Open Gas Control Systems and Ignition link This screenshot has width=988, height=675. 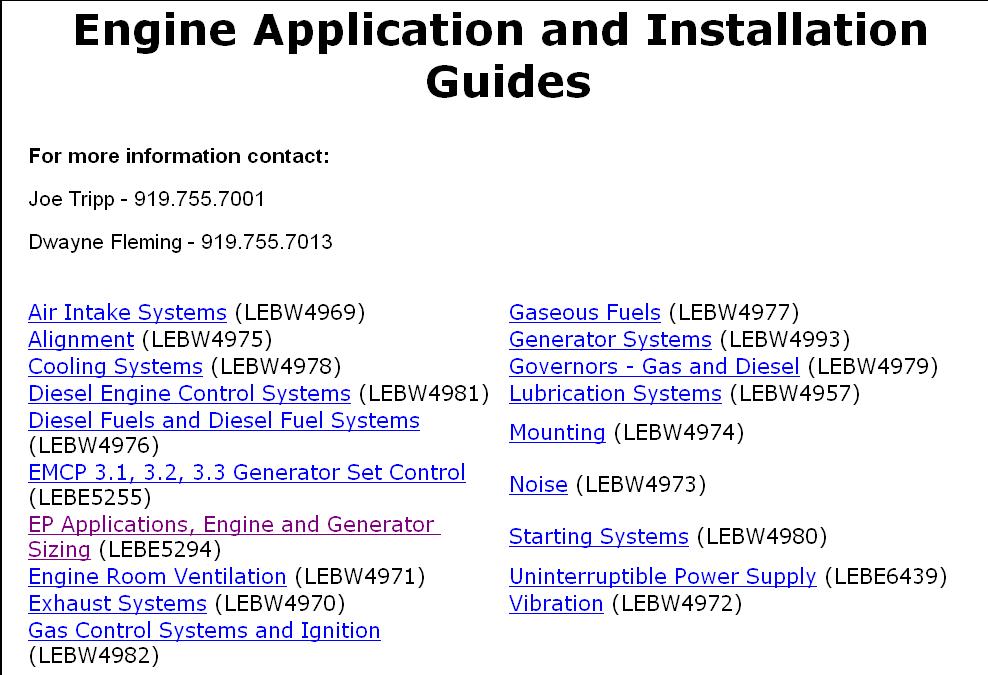(204, 631)
